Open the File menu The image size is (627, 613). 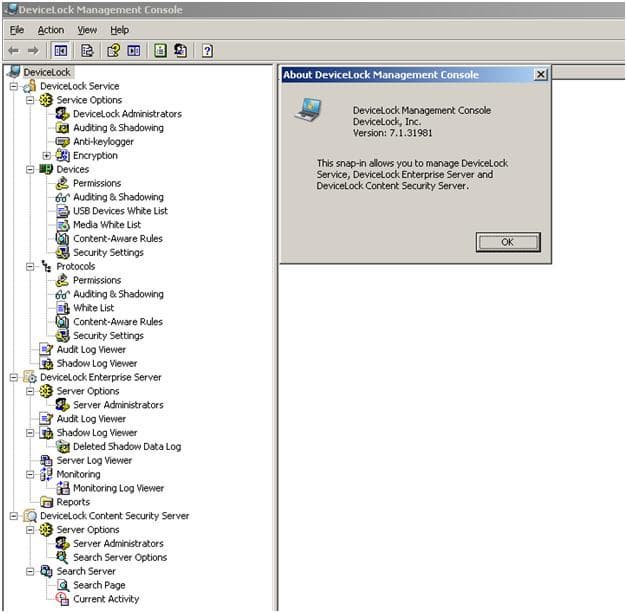[17, 30]
